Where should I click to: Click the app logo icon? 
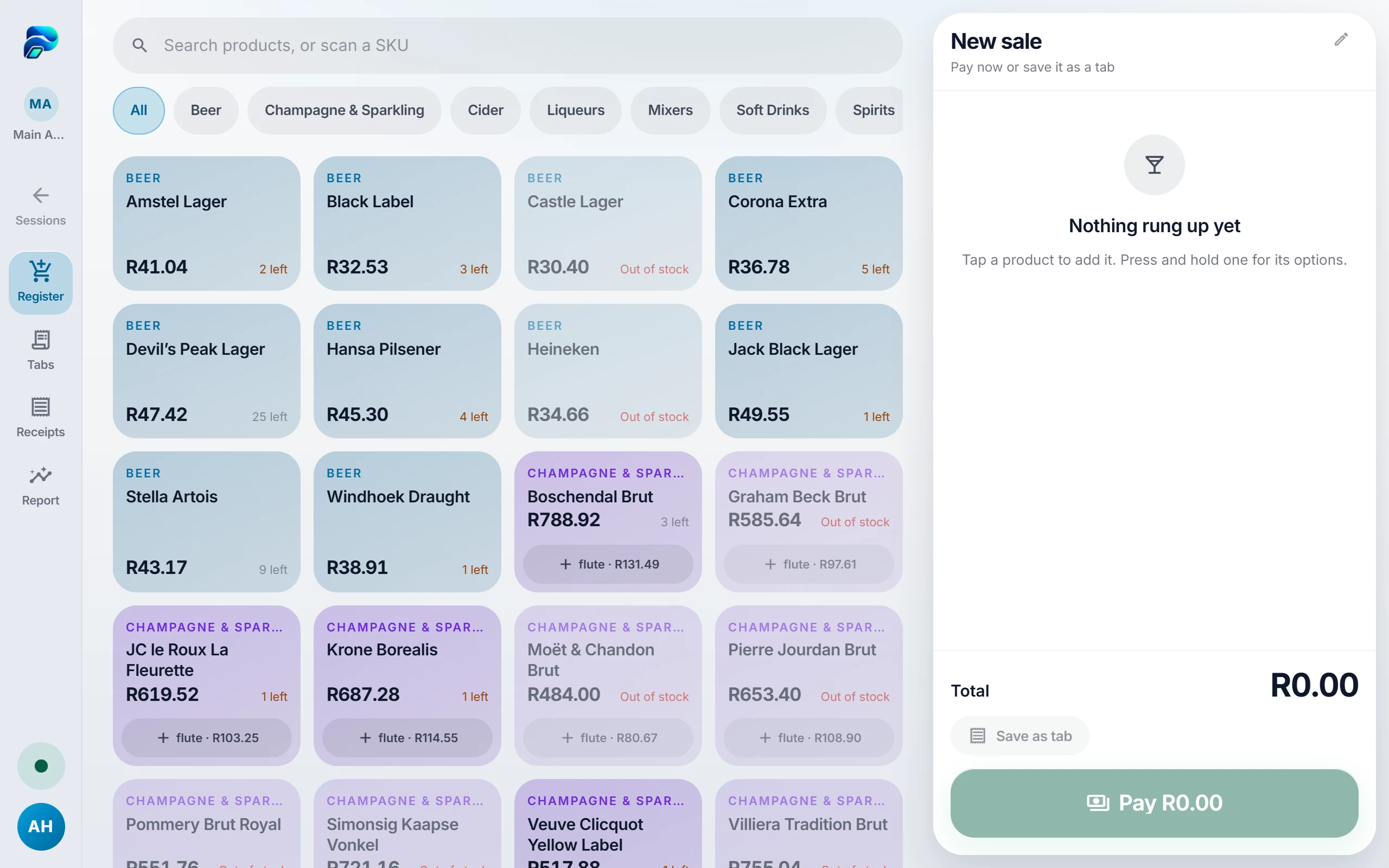(40, 42)
